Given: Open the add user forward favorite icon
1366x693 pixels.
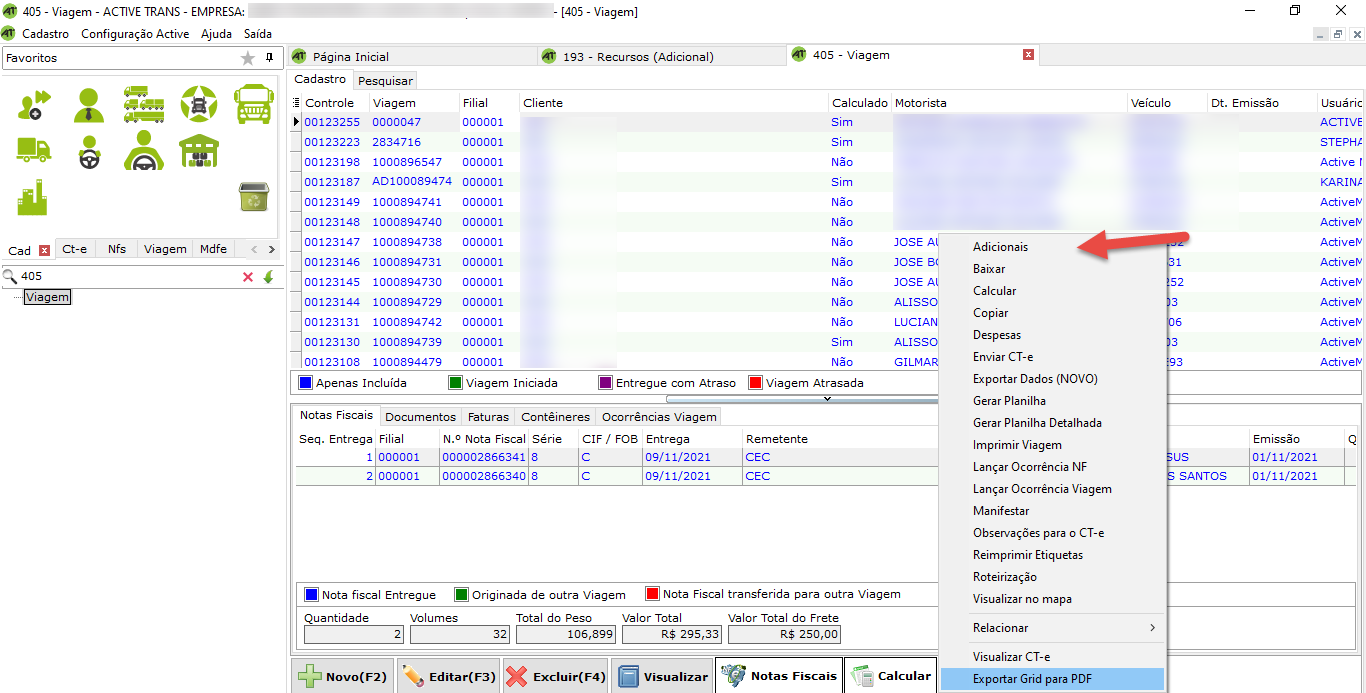Looking at the screenshot, I should 34,104.
